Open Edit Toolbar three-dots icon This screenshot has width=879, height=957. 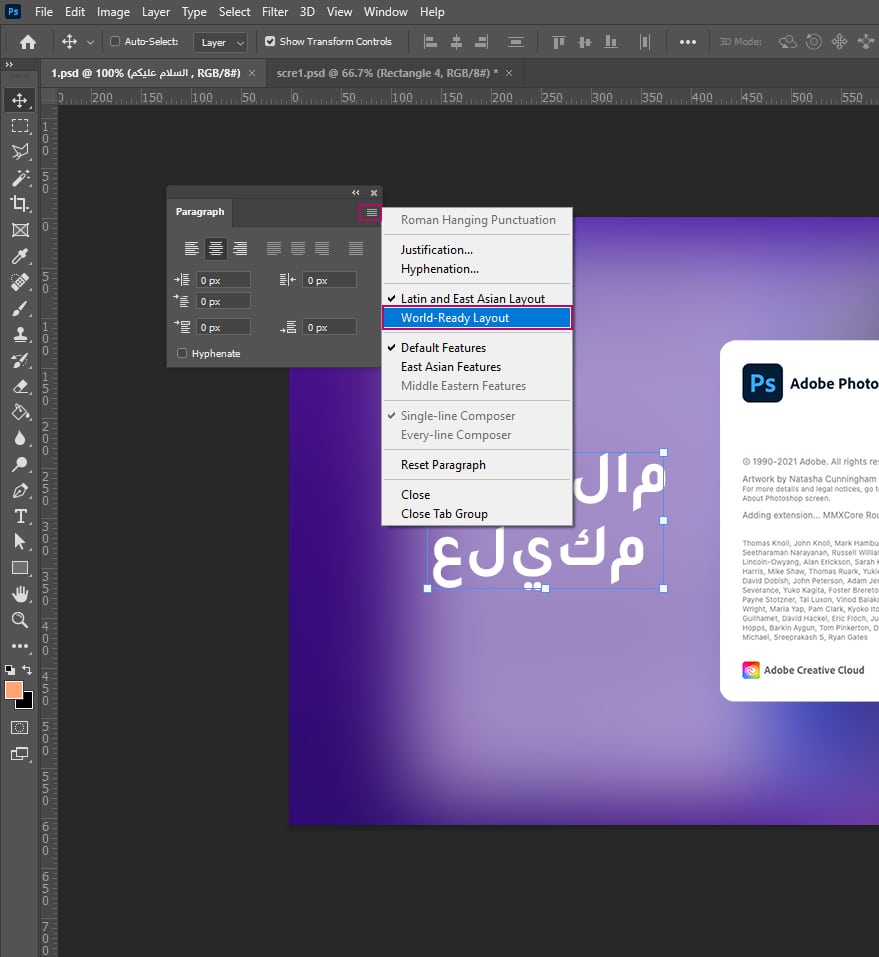[x=20, y=646]
